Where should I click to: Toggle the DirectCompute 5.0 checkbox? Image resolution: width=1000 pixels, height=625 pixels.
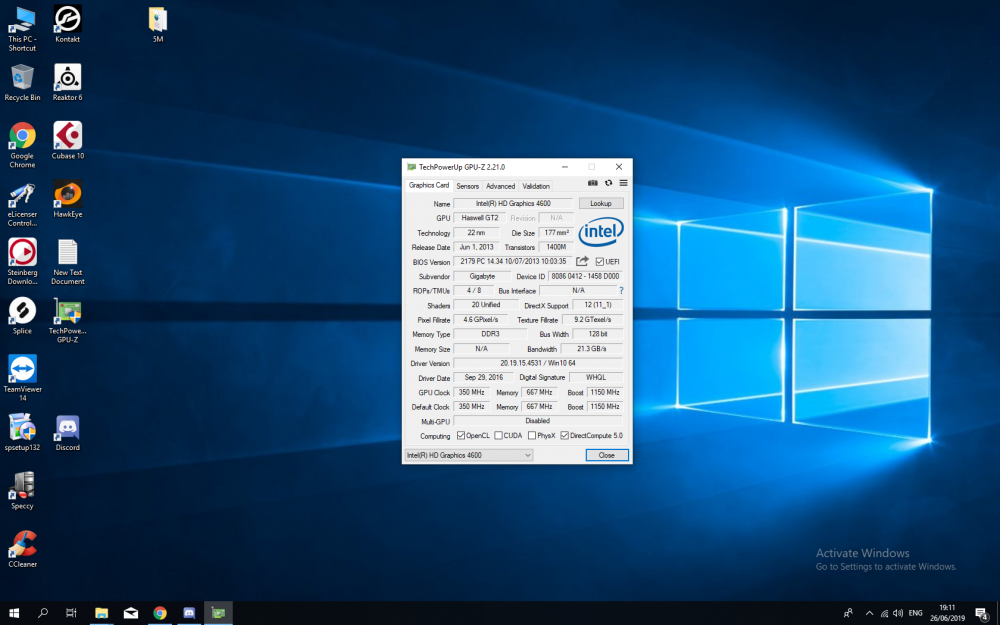tap(564, 436)
